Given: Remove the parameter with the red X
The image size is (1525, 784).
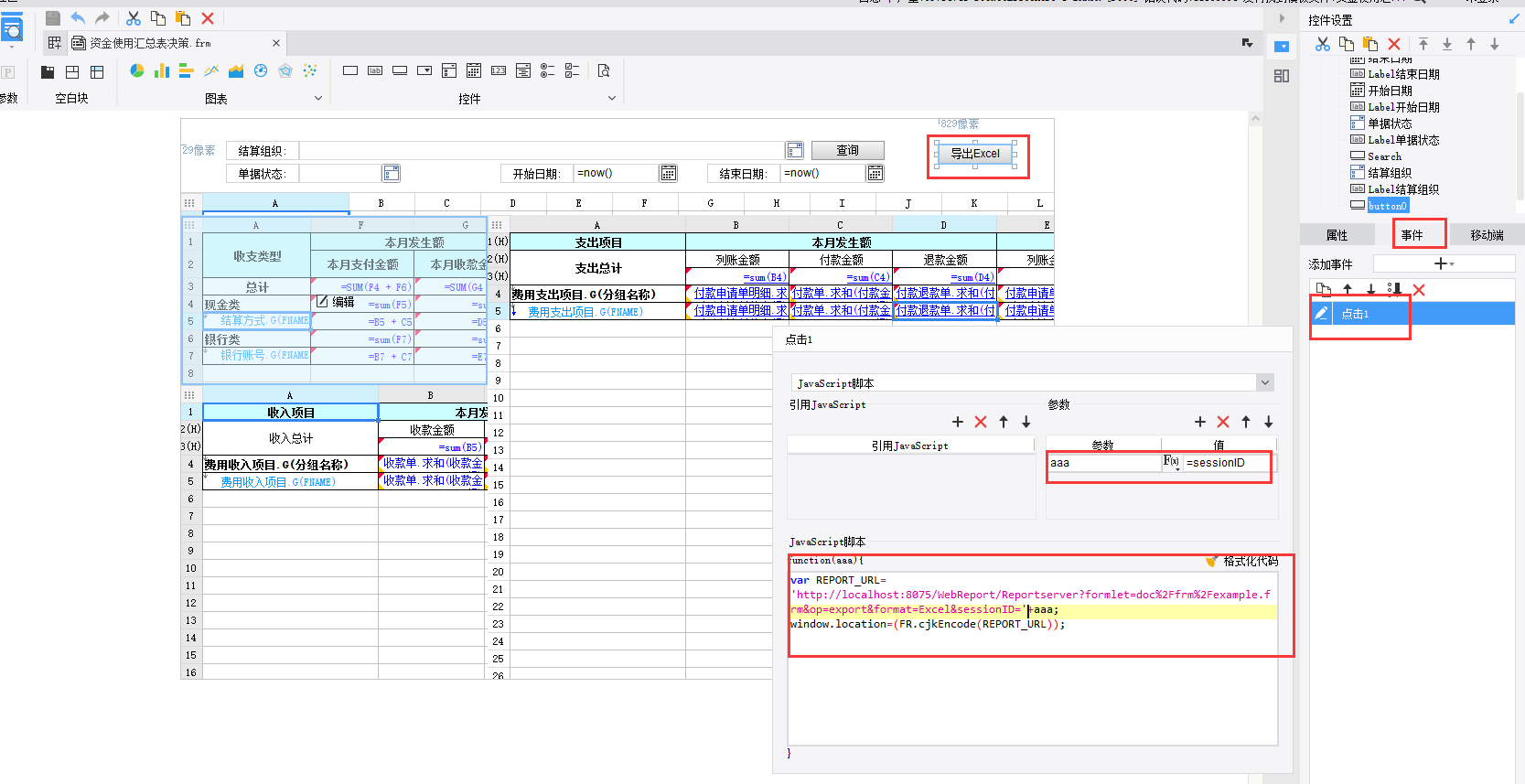Looking at the screenshot, I should pyautogui.click(x=1223, y=422).
